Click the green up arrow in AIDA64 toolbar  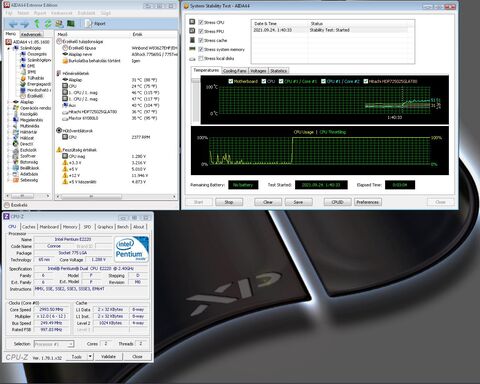(x=37, y=24)
